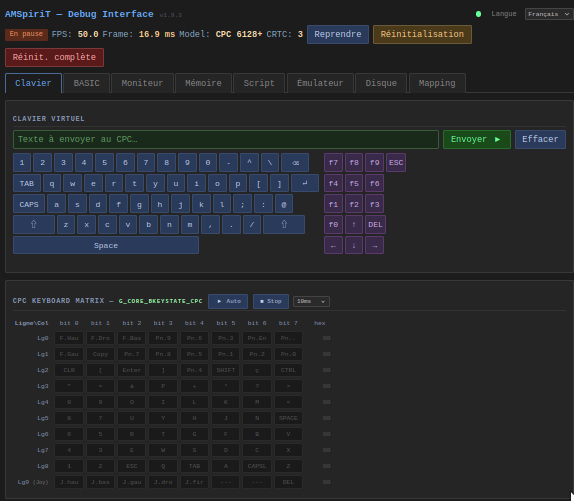Click the @ virtual key

284,204
